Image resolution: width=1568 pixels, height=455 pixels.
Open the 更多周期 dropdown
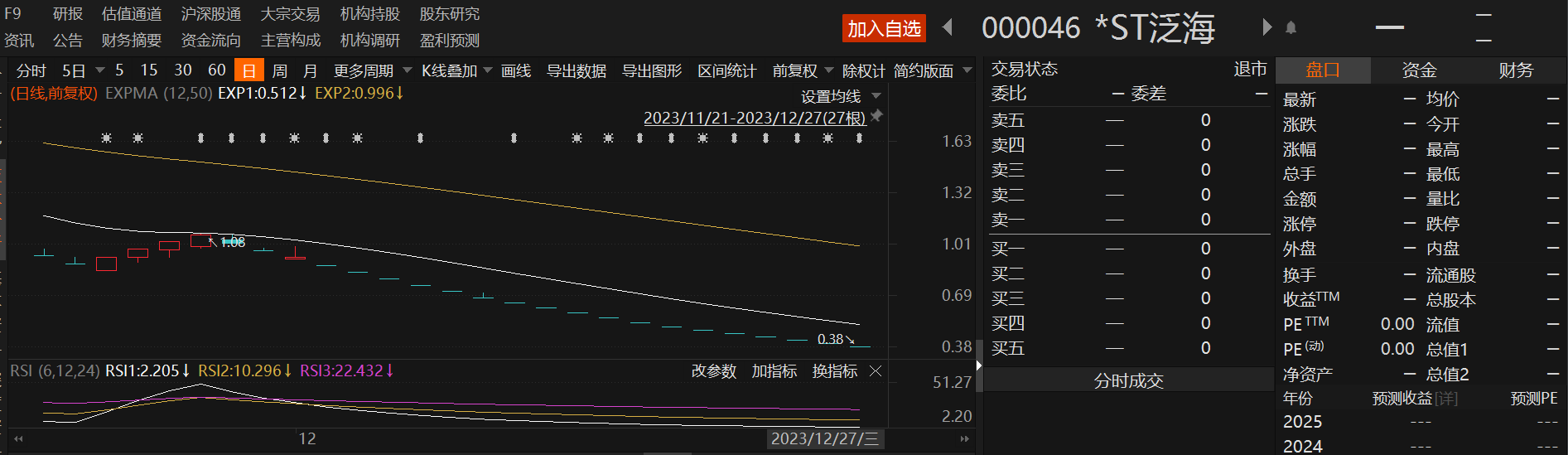point(372,70)
